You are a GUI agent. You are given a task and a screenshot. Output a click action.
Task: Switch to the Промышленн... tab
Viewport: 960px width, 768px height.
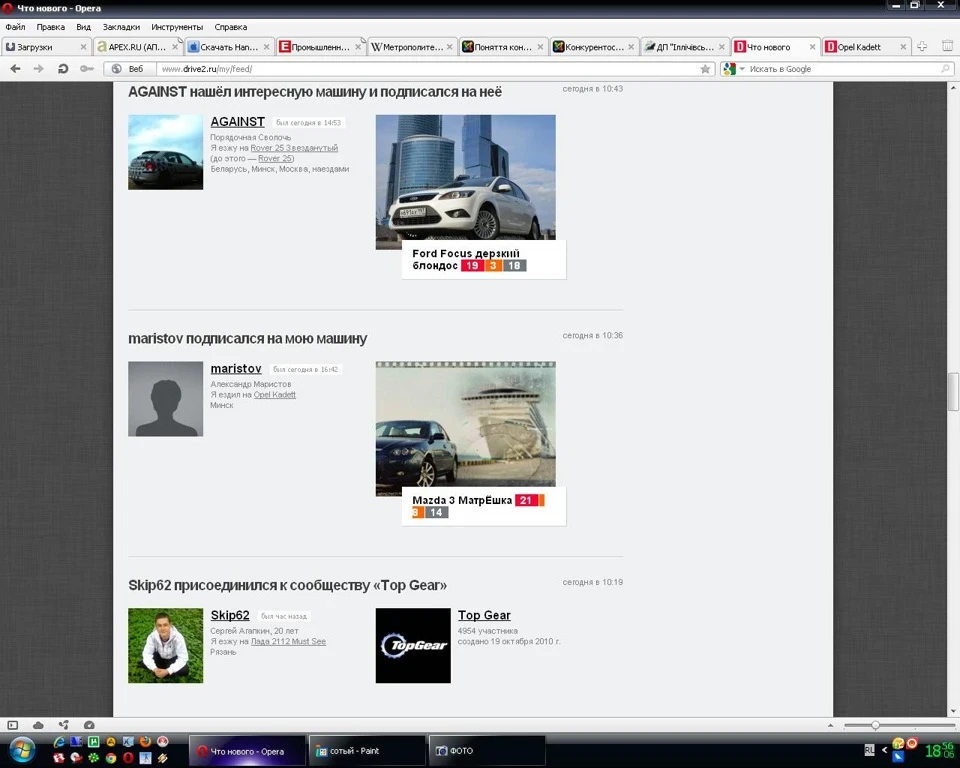[x=320, y=47]
